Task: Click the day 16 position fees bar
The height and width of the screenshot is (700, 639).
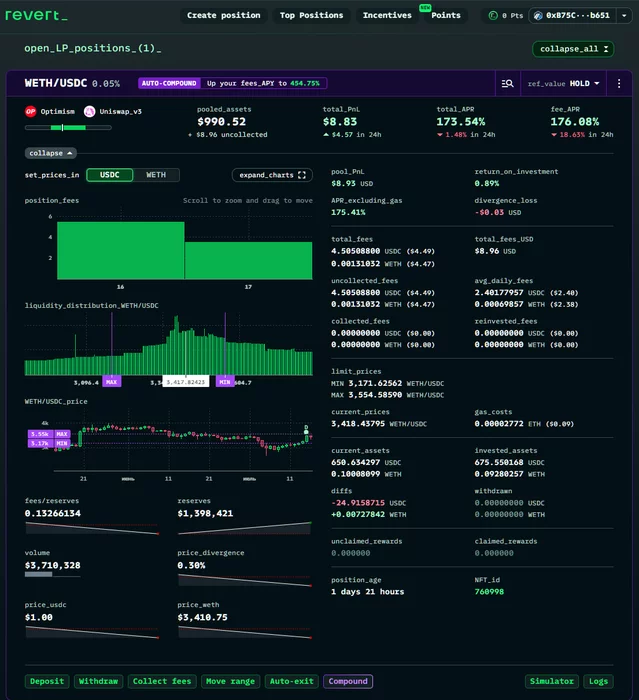Action: pos(121,251)
